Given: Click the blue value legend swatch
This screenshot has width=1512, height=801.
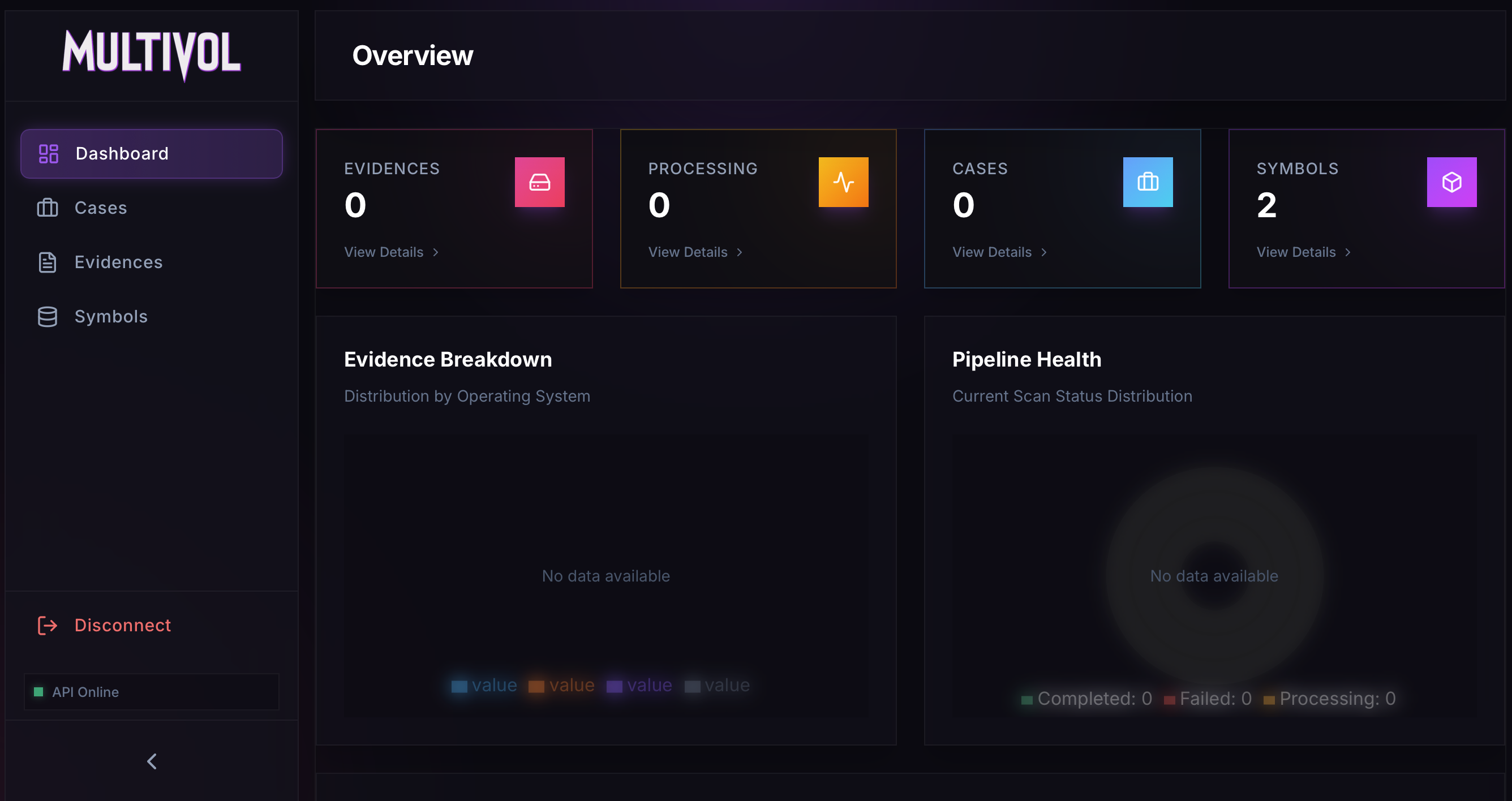Looking at the screenshot, I should pyautogui.click(x=459, y=686).
